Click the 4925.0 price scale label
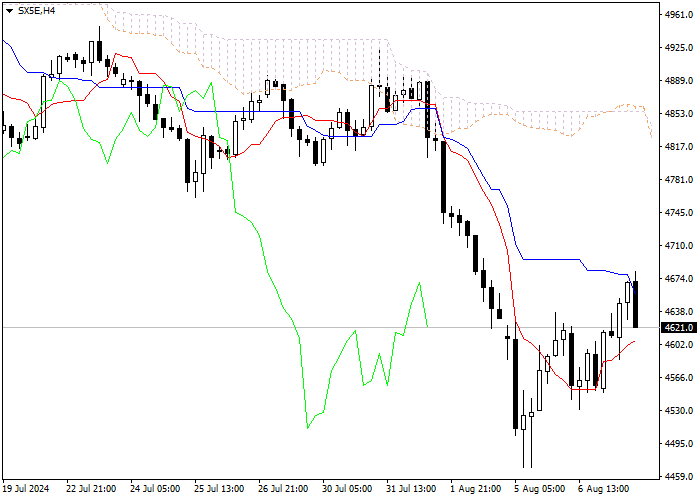700x500 pixels. 679,47
